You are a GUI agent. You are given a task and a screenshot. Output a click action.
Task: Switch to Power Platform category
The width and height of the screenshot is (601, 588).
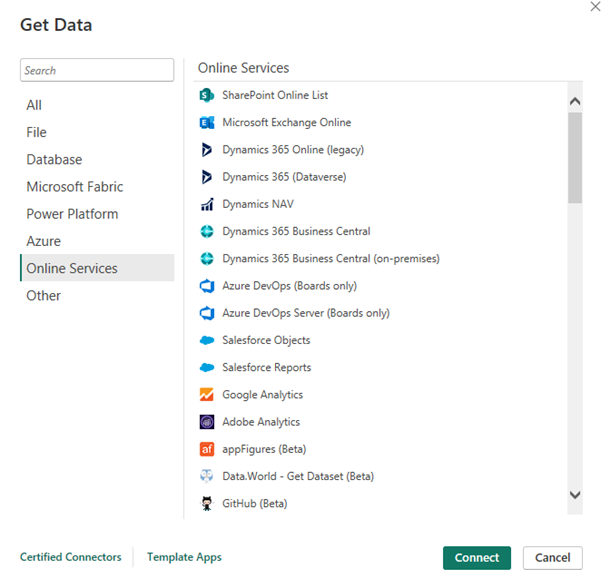click(x=97, y=214)
